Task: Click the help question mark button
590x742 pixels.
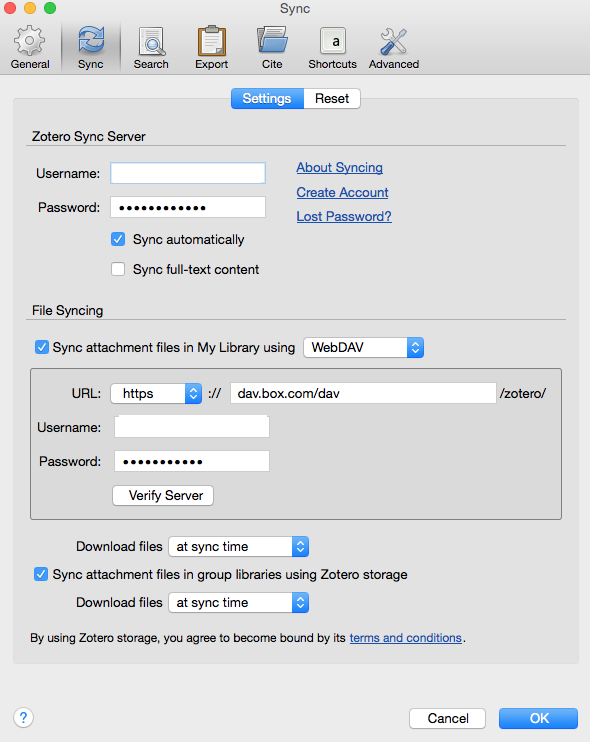Action: tap(23, 717)
